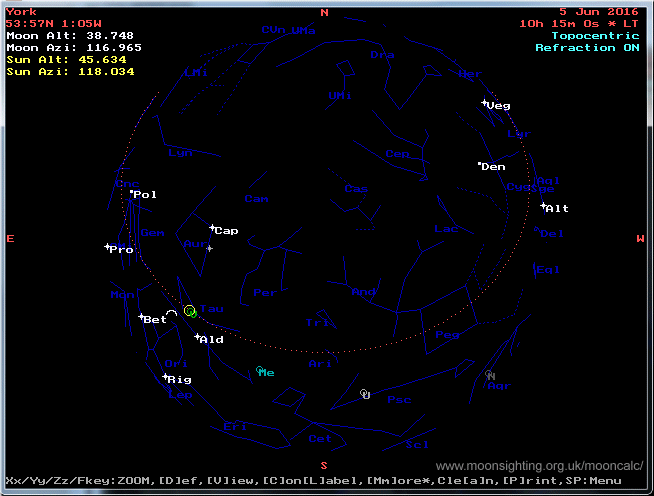Viewport: 654px width, 496px height.
Task: Toggle the Refraction ON indicator
Action: coord(588,47)
